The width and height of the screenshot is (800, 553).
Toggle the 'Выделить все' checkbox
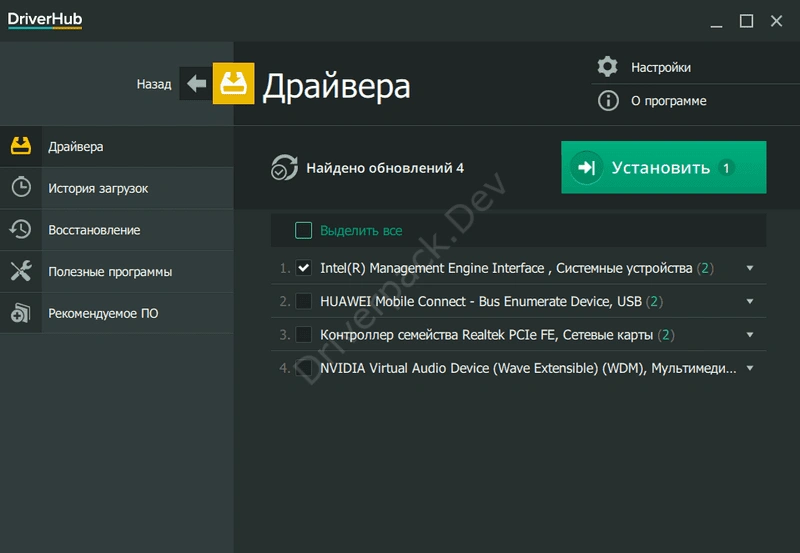click(x=304, y=230)
